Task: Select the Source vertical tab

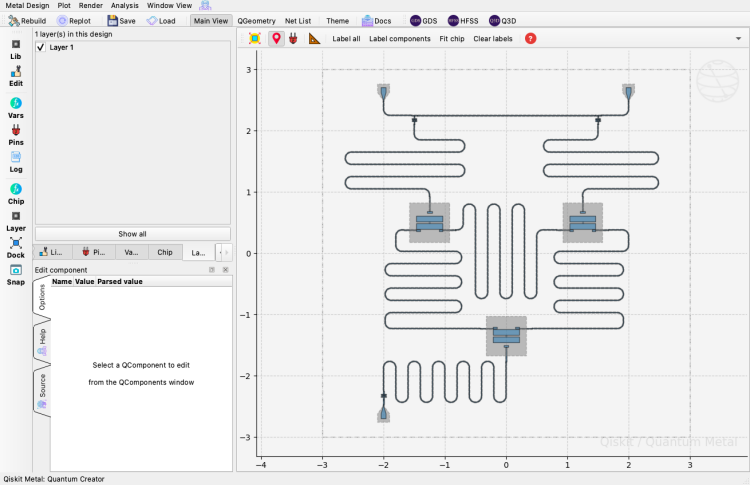Action: click(42, 390)
